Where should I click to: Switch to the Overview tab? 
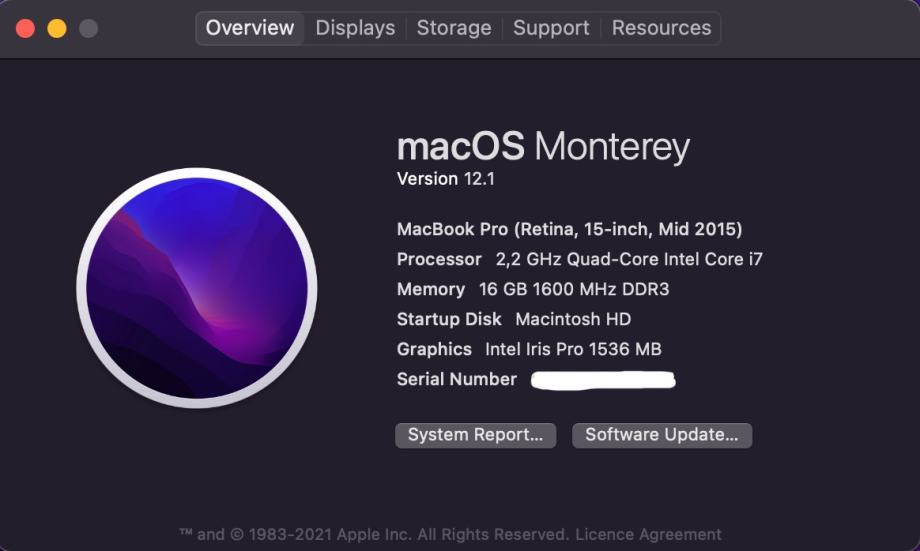pos(250,28)
